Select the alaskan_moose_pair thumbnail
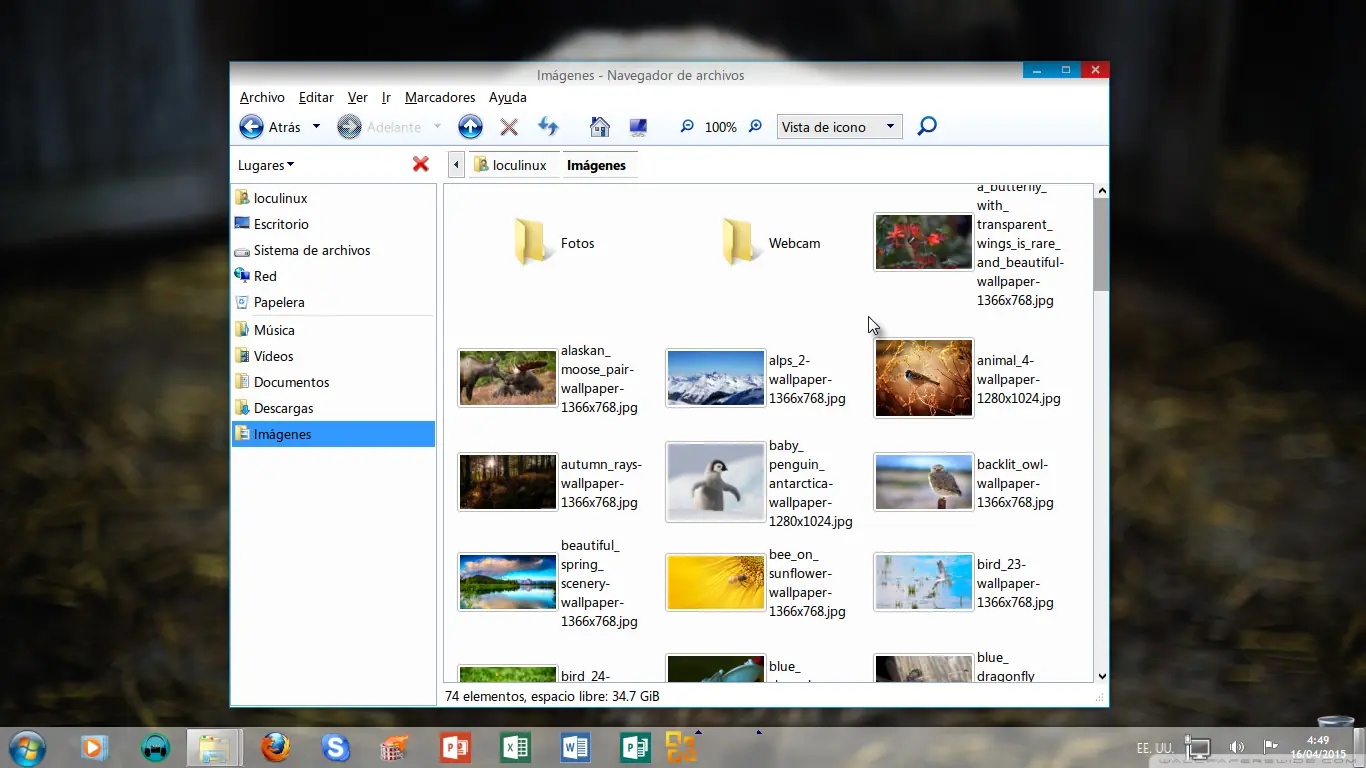 [507, 378]
